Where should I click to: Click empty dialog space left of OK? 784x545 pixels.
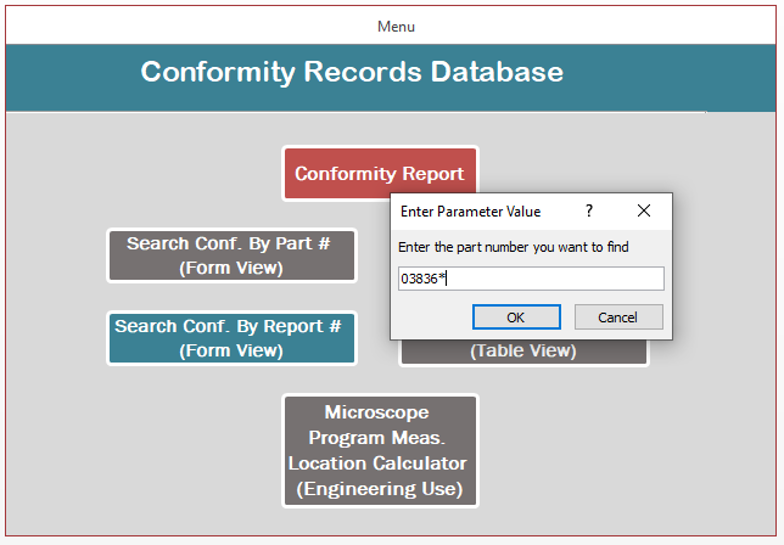(x=430, y=317)
